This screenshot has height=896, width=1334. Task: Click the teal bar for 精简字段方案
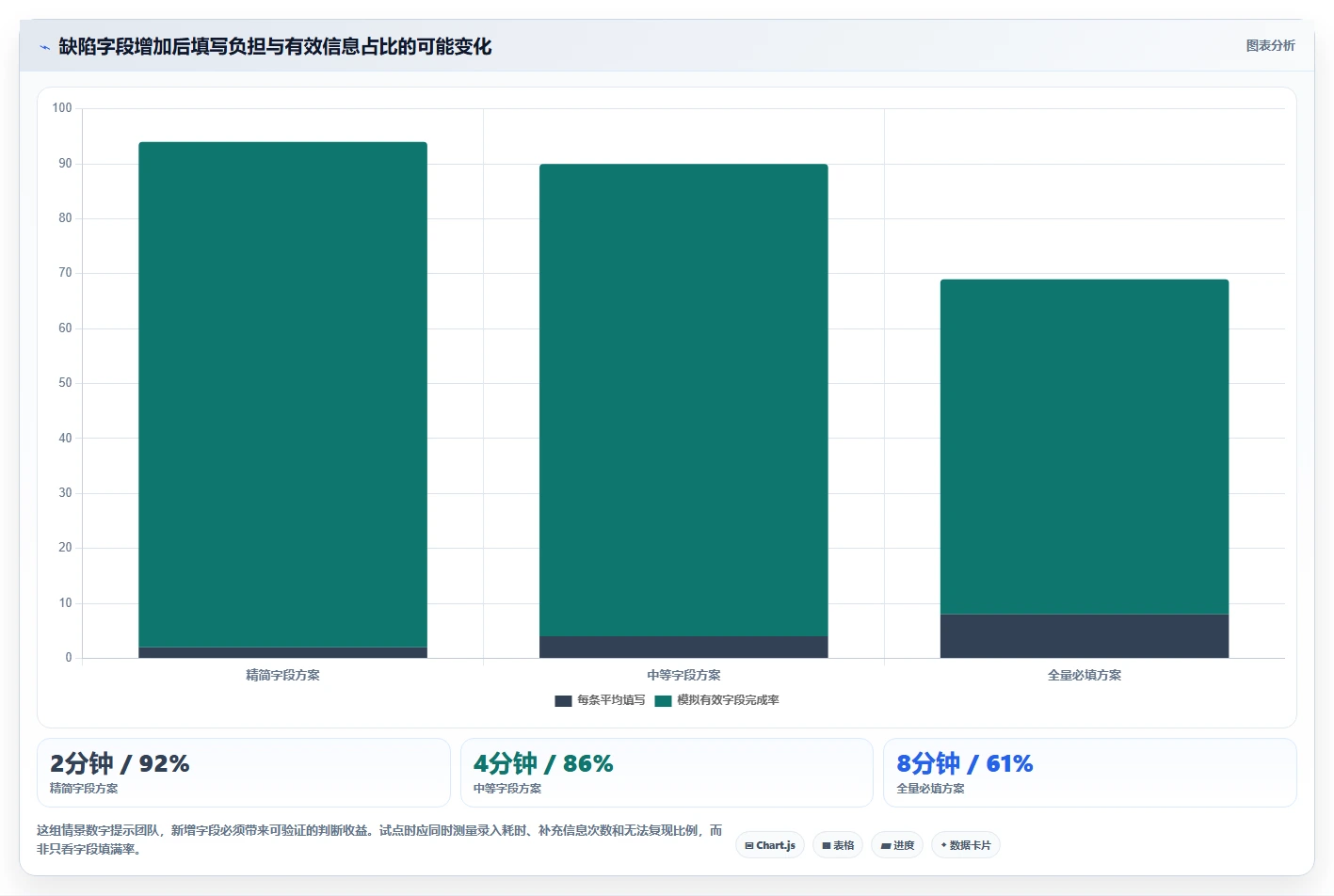point(282,394)
